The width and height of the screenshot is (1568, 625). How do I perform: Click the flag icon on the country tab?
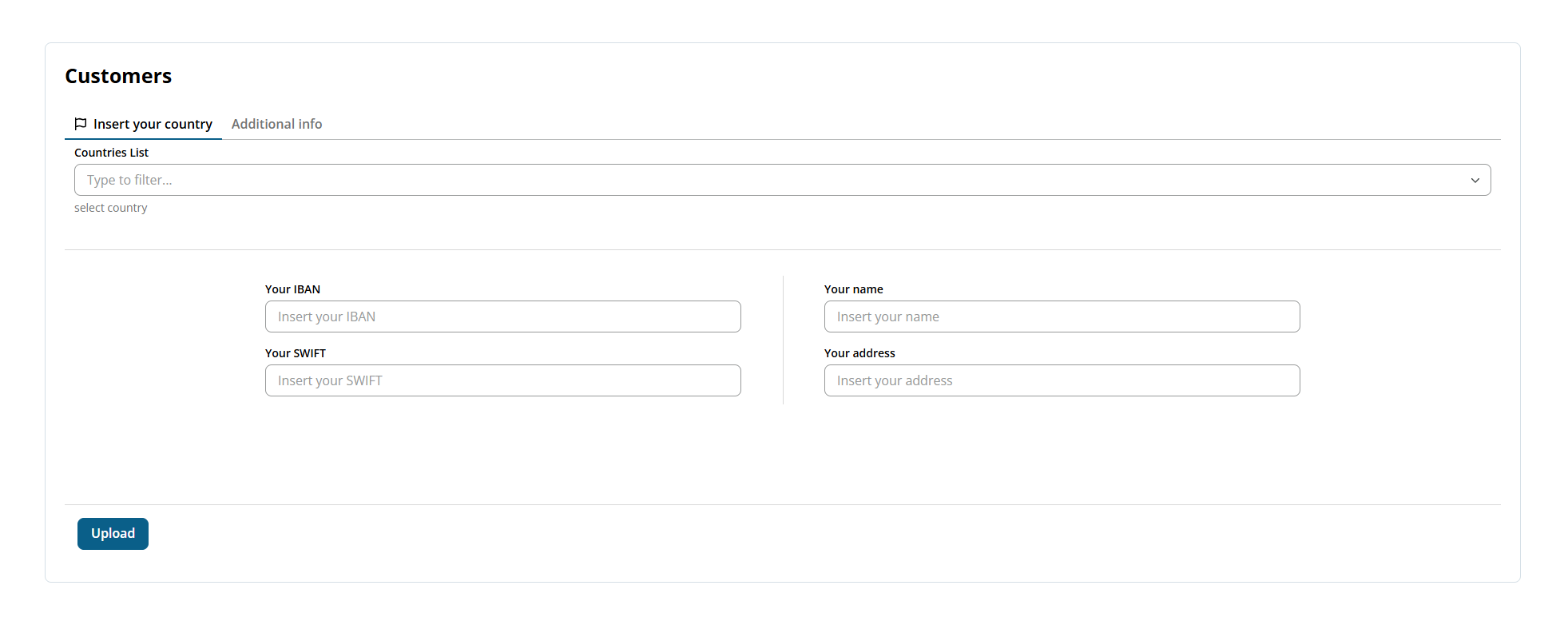coord(81,124)
